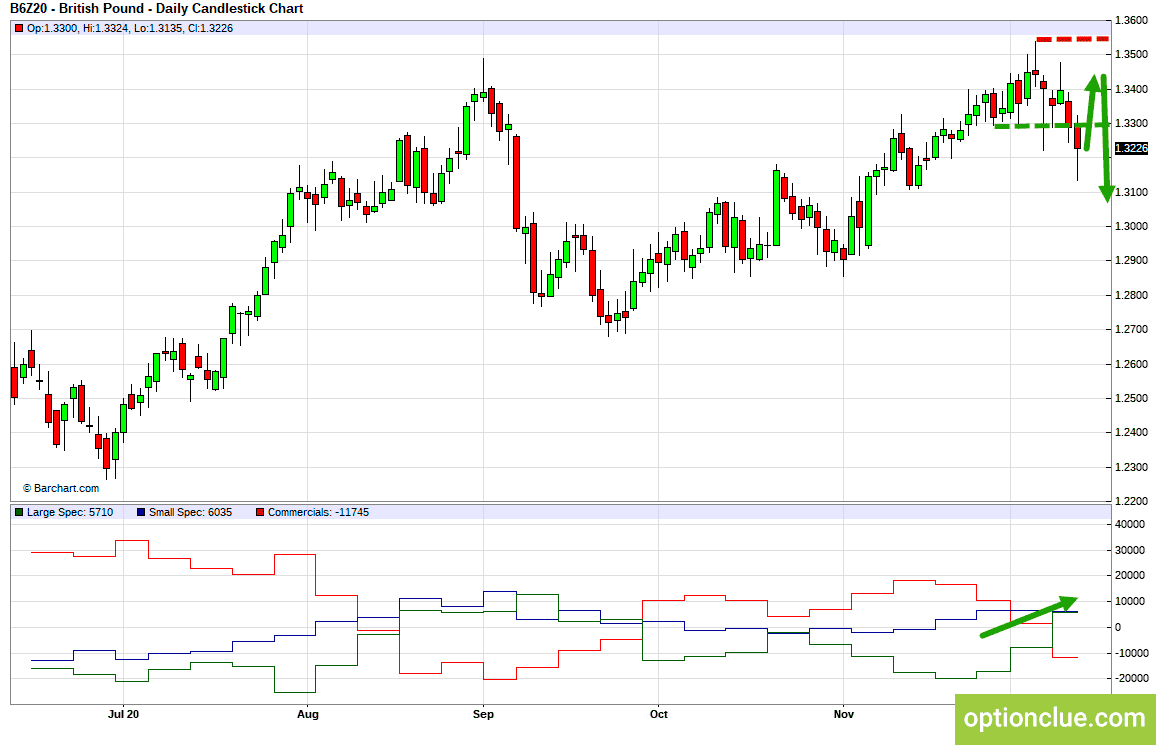Click the Jul 20 label on the time axis

[x=123, y=714]
